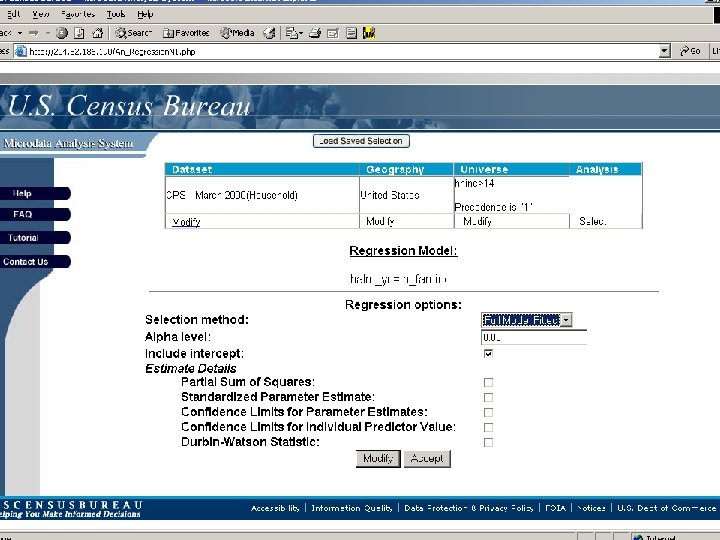Click the browser Forward arrow button
The image size is (720, 540).
tap(34, 33)
